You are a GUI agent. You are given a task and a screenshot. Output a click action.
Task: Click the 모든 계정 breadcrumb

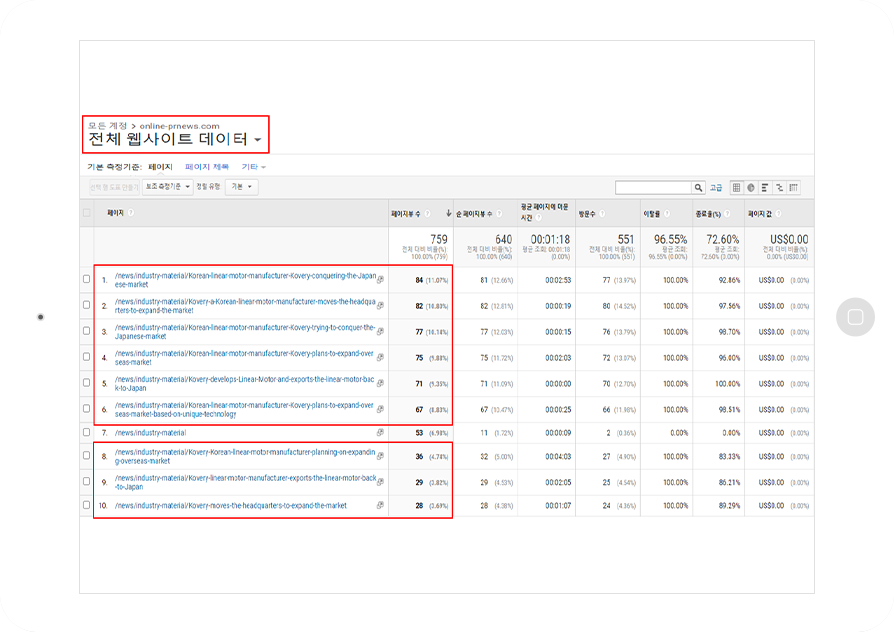[107, 125]
